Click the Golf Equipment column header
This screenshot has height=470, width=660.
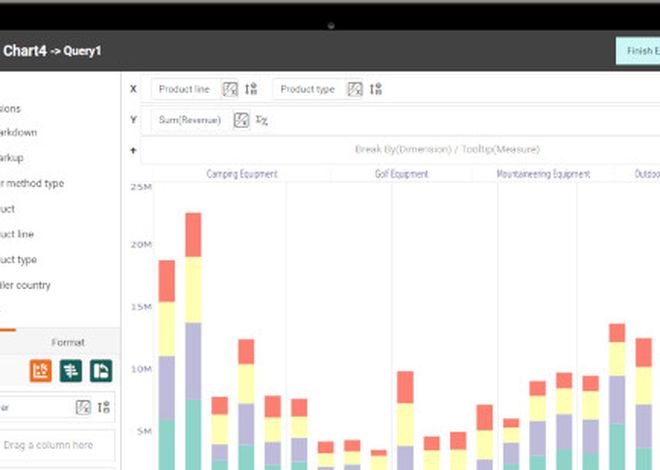tap(402, 174)
